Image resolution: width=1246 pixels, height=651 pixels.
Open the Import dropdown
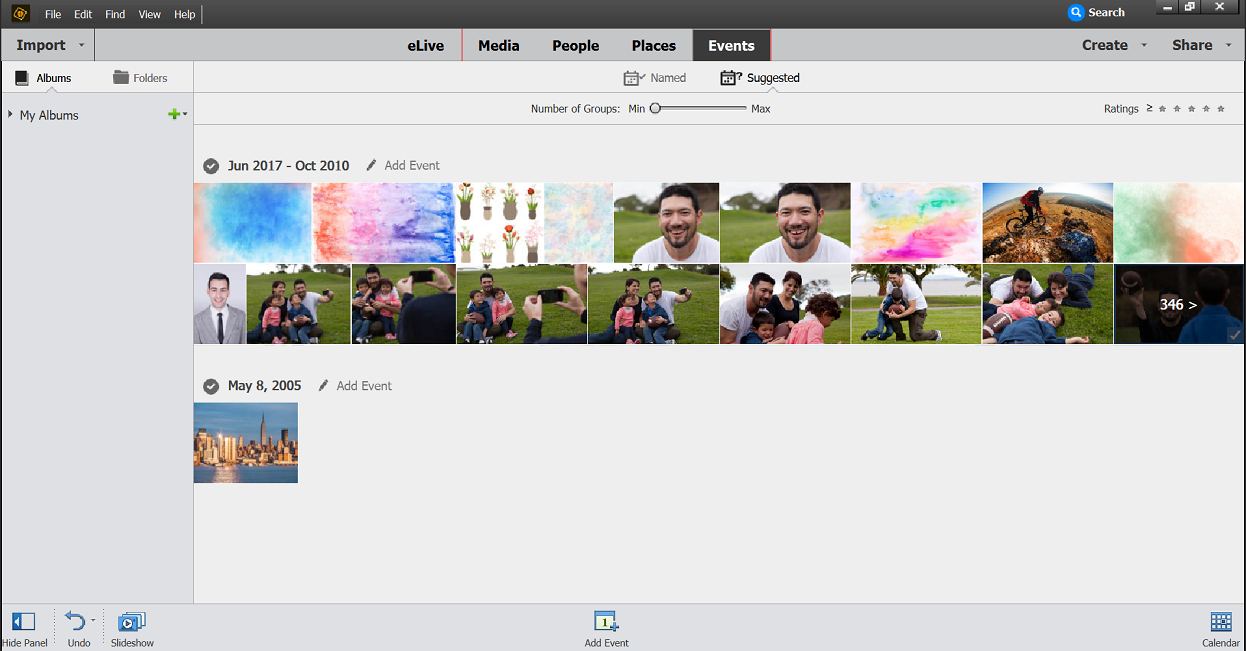[x=47, y=44]
